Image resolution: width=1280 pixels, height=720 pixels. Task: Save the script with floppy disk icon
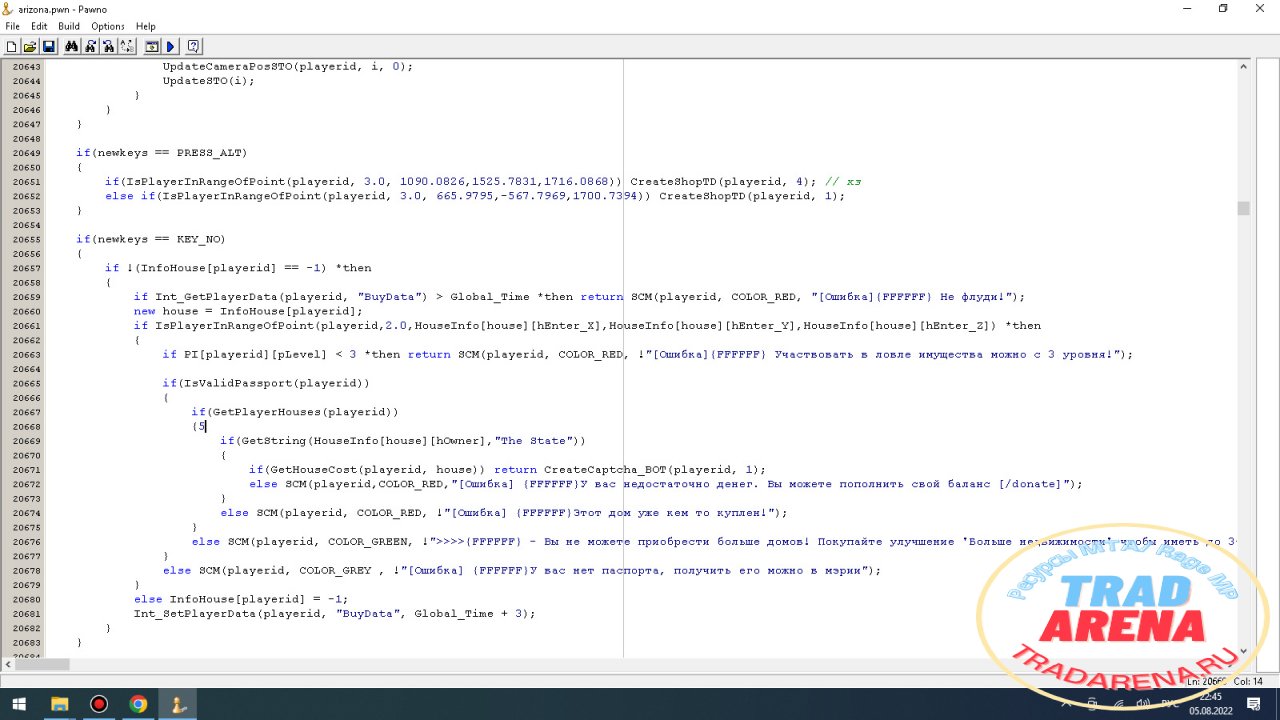[x=48, y=46]
